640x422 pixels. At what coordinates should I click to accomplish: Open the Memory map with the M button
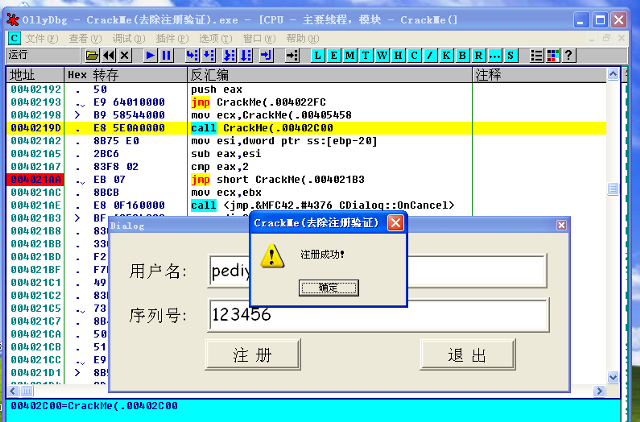pyautogui.click(x=350, y=55)
